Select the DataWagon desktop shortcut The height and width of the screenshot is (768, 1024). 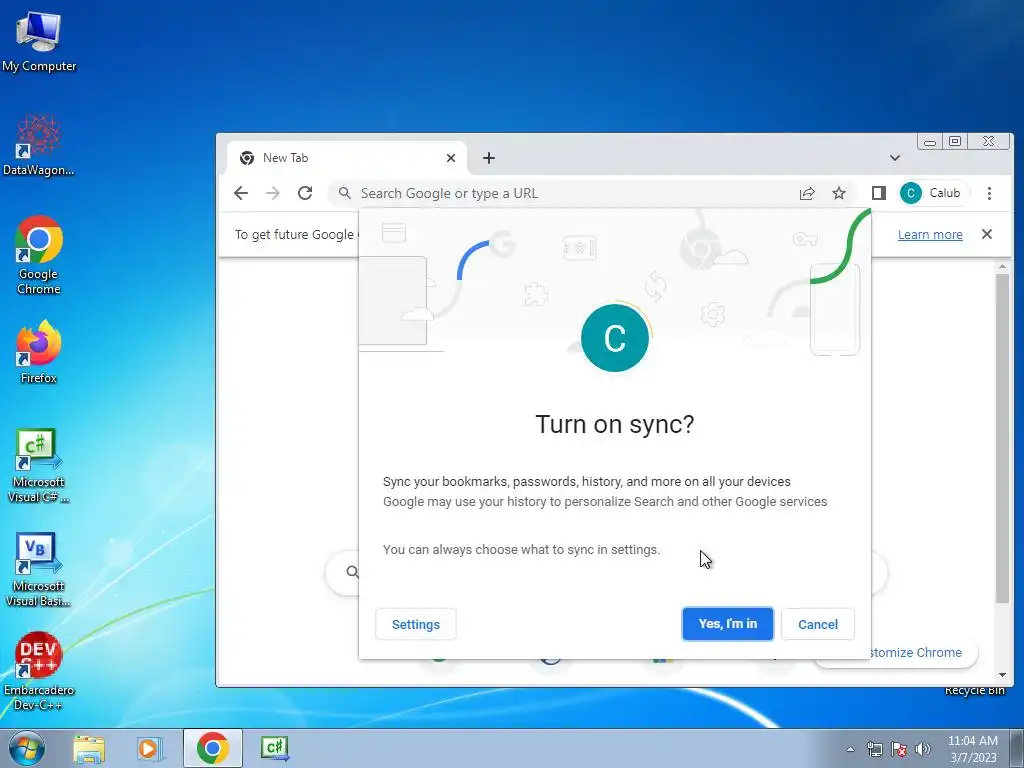tap(39, 145)
